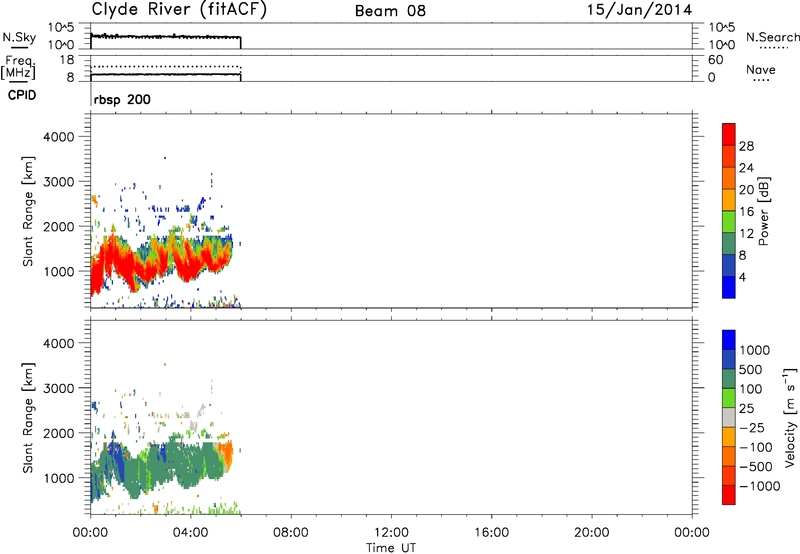Click the 'CPID' label
Viewport: 800px width, 554px height.
pos(22,95)
